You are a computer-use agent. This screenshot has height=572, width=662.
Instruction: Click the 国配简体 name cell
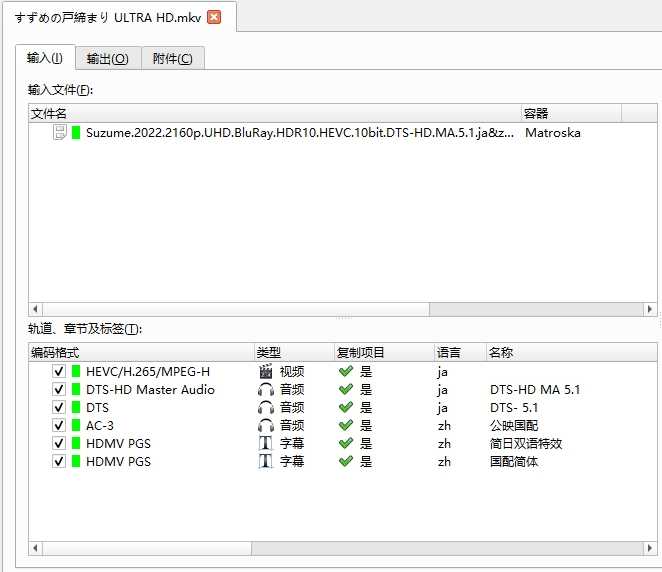coord(514,461)
